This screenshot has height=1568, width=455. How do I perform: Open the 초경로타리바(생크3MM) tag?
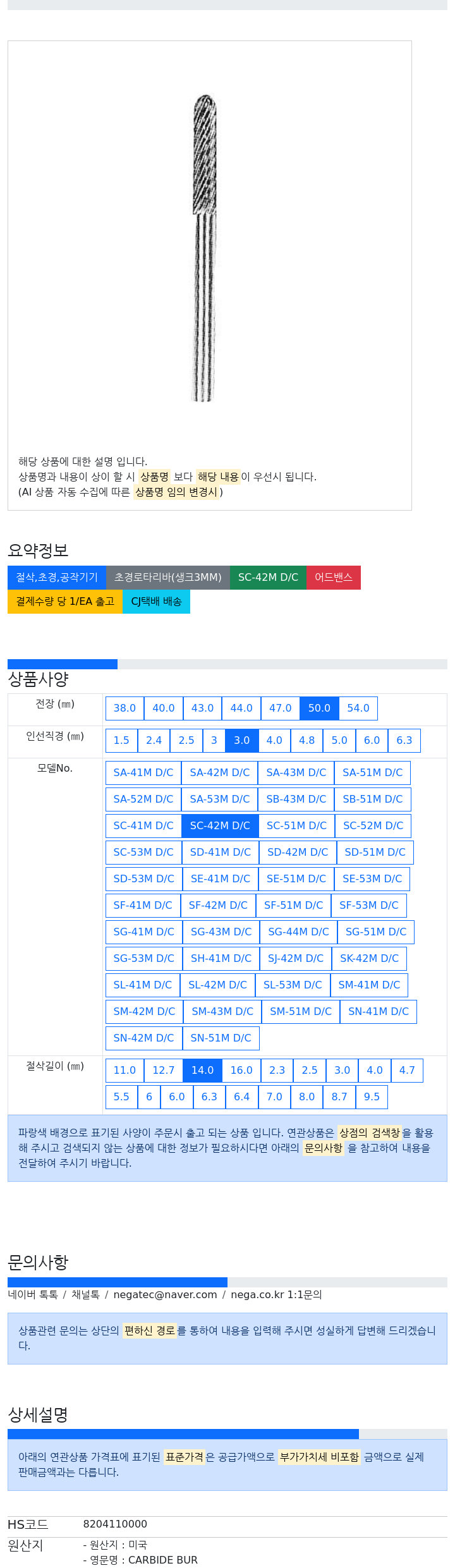[168, 578]
